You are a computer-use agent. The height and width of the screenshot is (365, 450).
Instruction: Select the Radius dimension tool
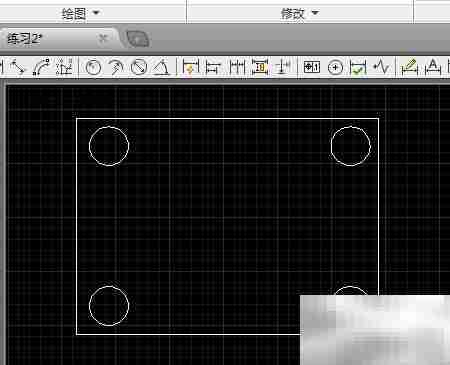(x=93, y=67)
